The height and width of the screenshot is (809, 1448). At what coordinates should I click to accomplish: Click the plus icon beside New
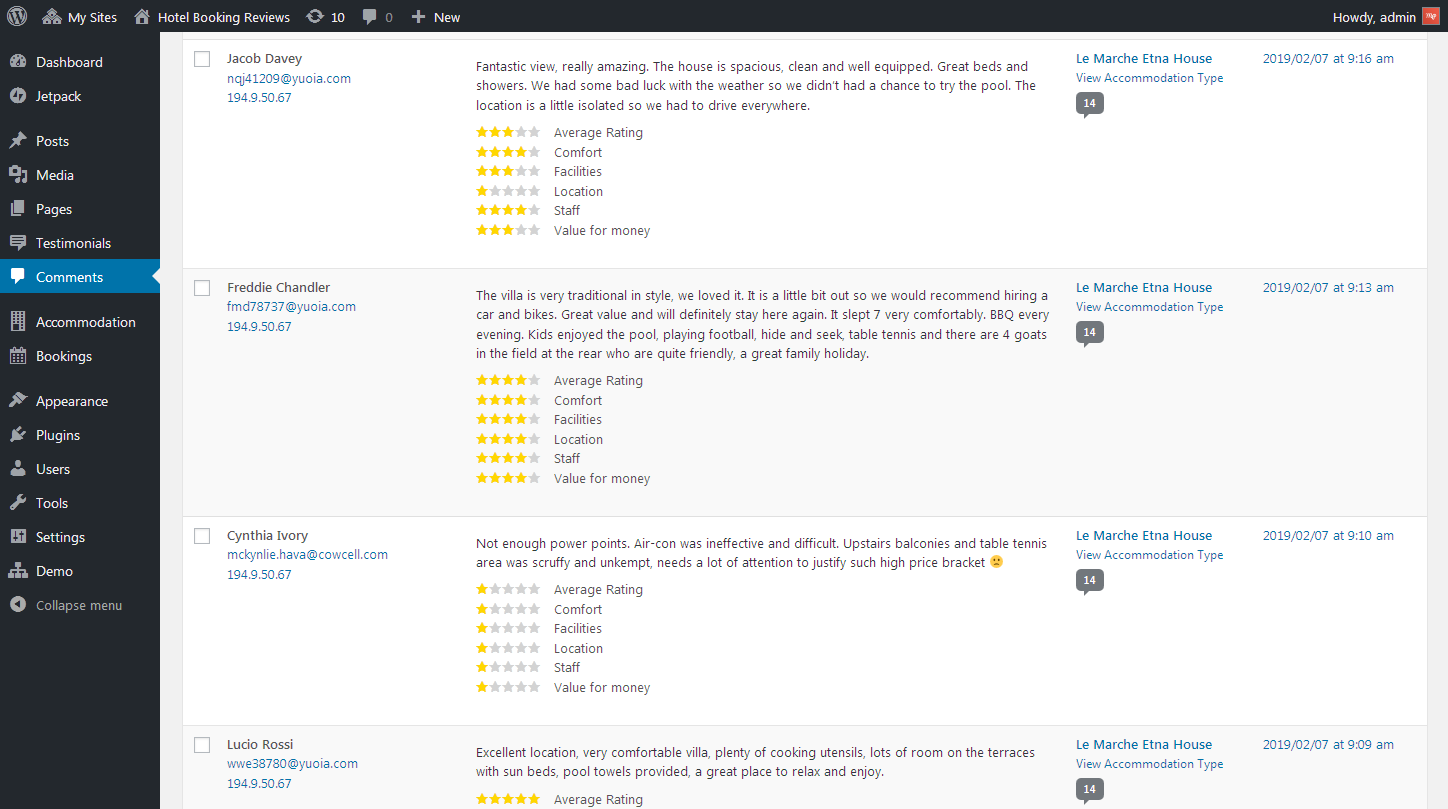tap(418, 17)
